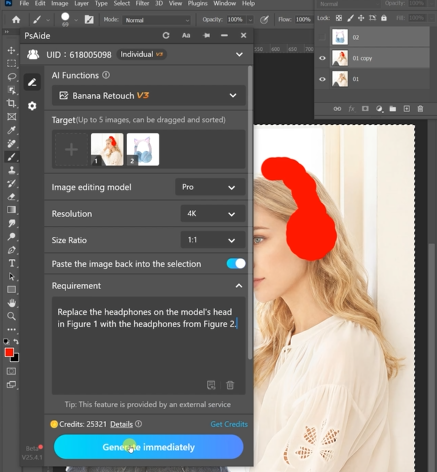Expand the UID account chevron
Screen dimensions: 437x472
(239, 54)
